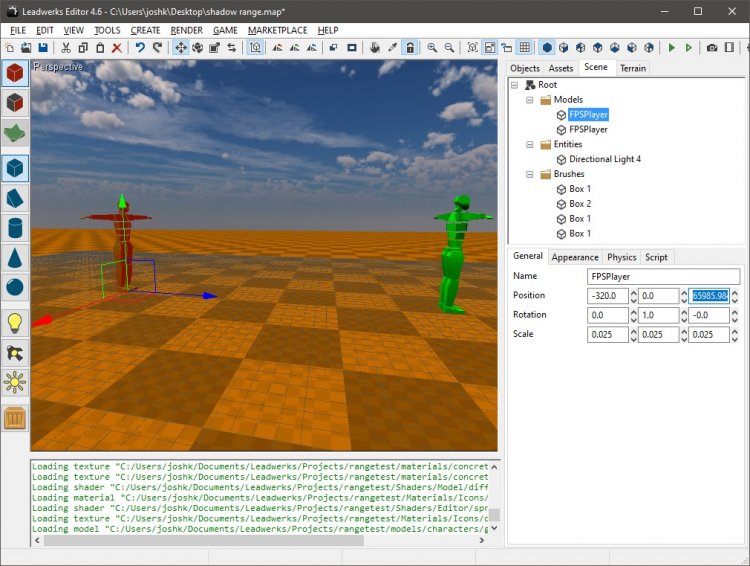Collapse the Entities folder in scene tree
Screen dimensions: 750x566
pyautogui.click(x=530, y=144)
